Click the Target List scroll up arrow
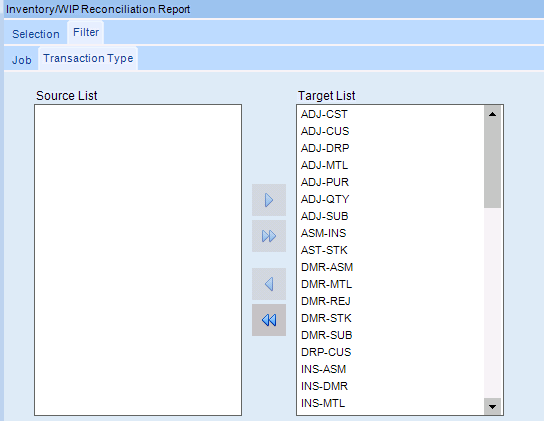The width and height of the screenshot is (544, 421). pos(492,114)
